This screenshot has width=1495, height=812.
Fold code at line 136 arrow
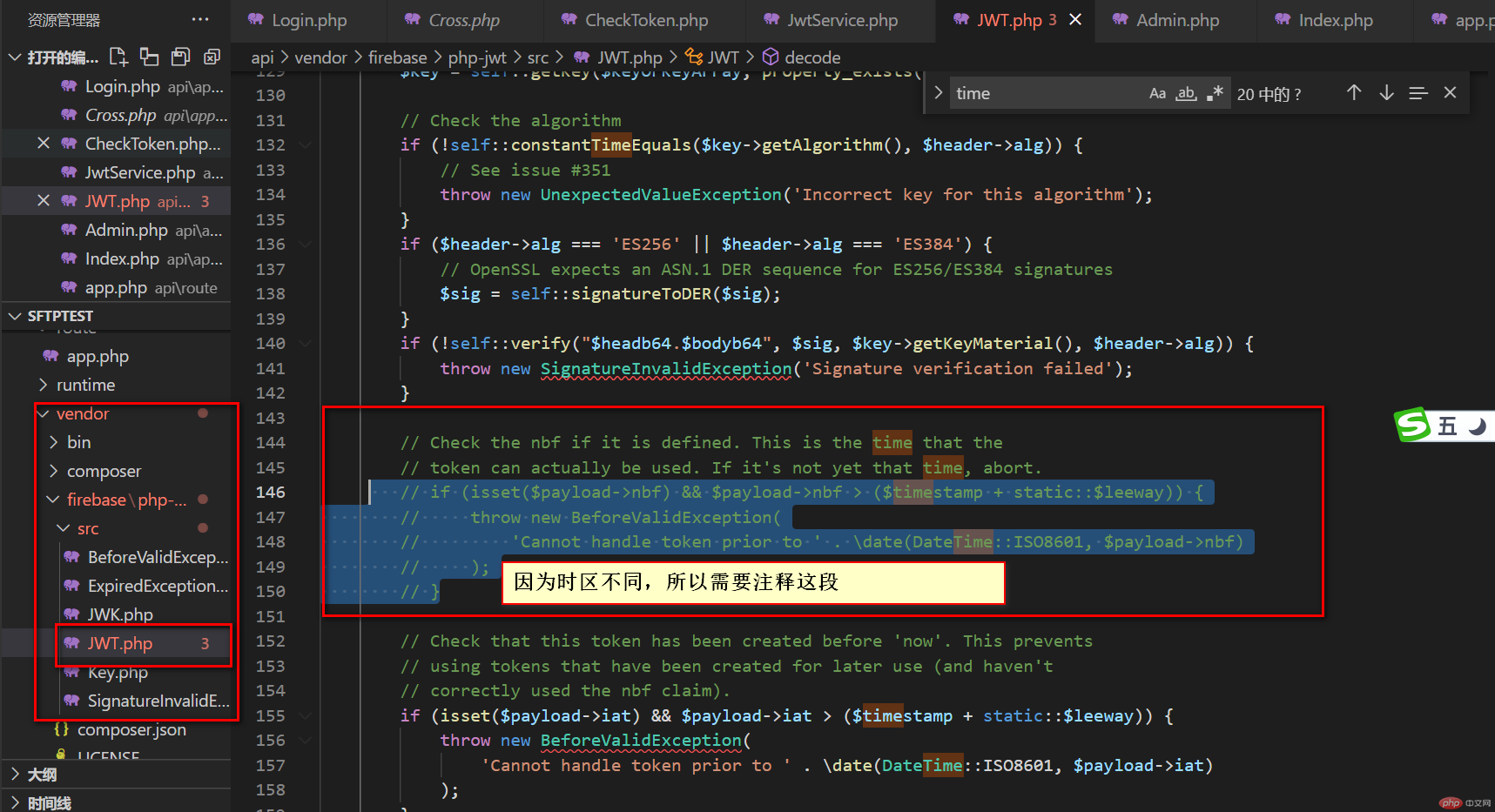pos(305,244)
